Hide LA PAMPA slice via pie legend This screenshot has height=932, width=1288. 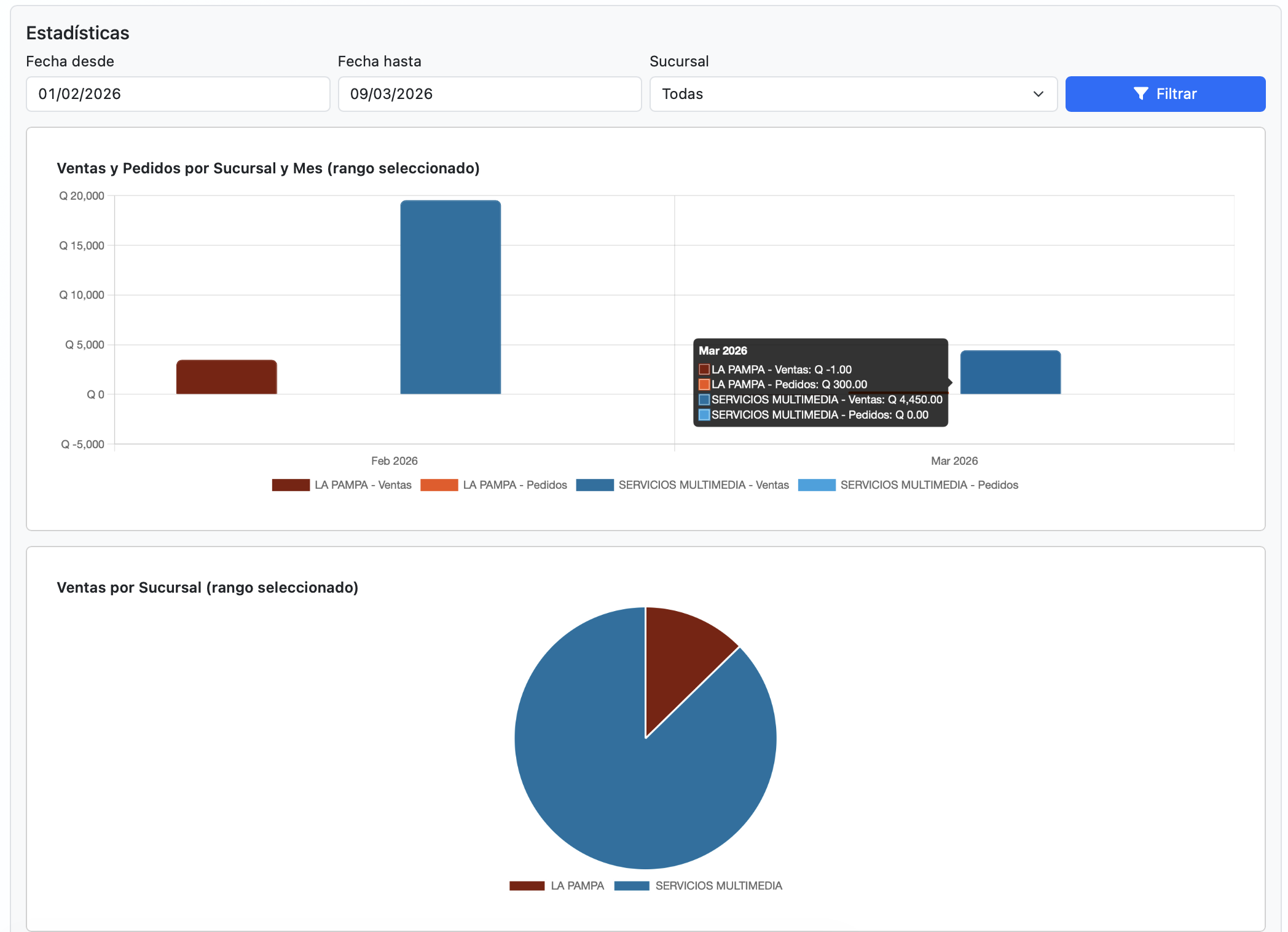point(527,886)
